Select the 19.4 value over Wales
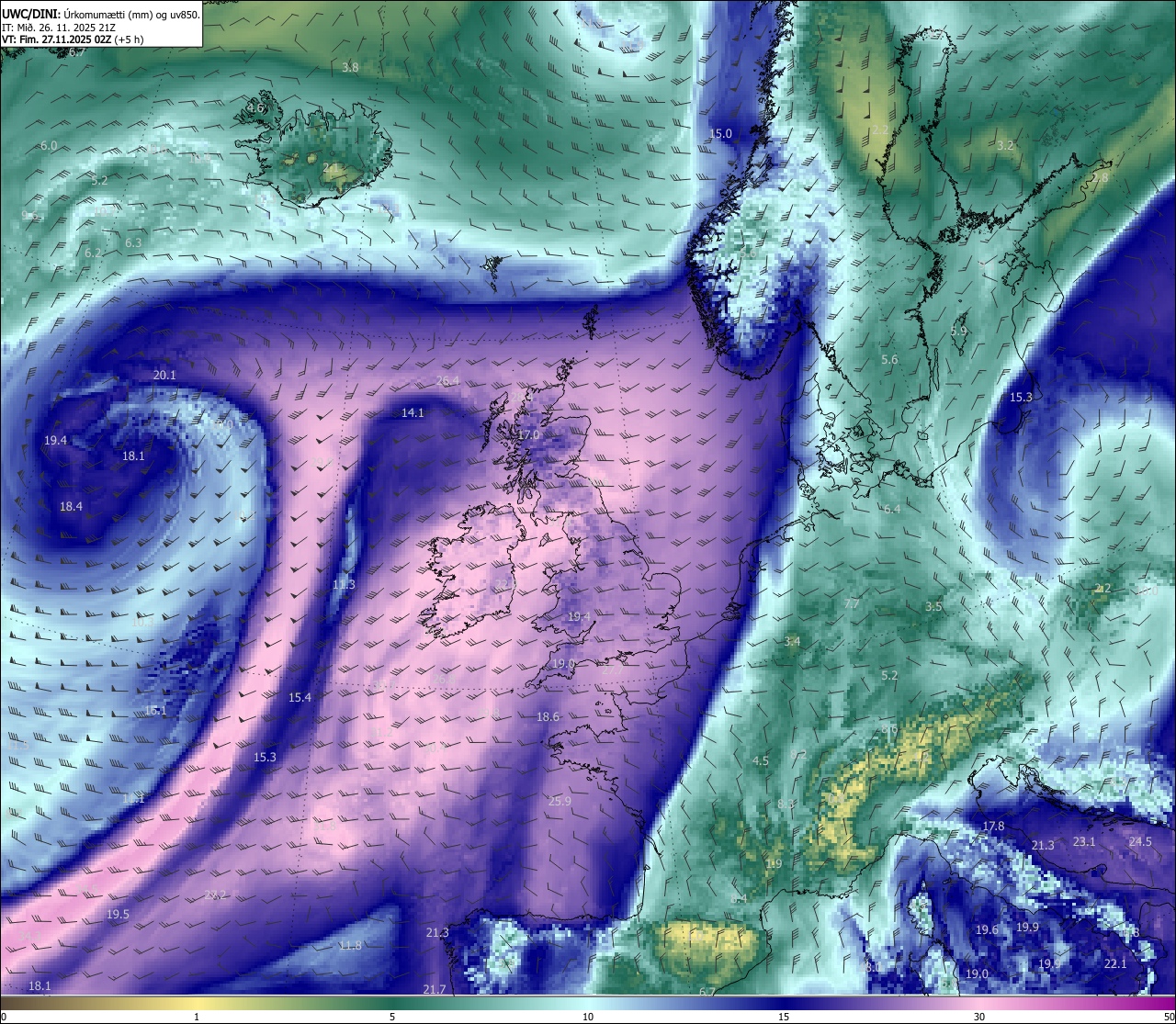 579,616
